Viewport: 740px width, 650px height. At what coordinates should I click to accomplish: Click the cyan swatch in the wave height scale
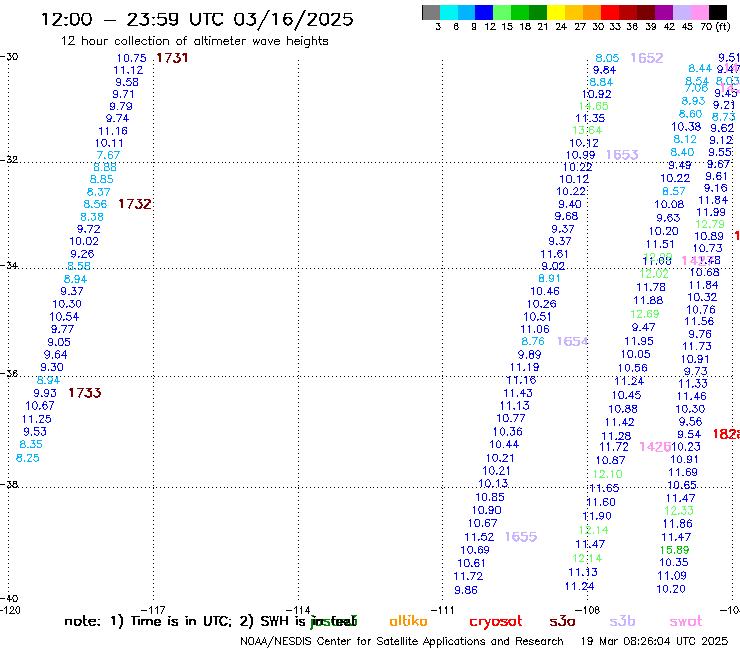click(x=448, y=12)
